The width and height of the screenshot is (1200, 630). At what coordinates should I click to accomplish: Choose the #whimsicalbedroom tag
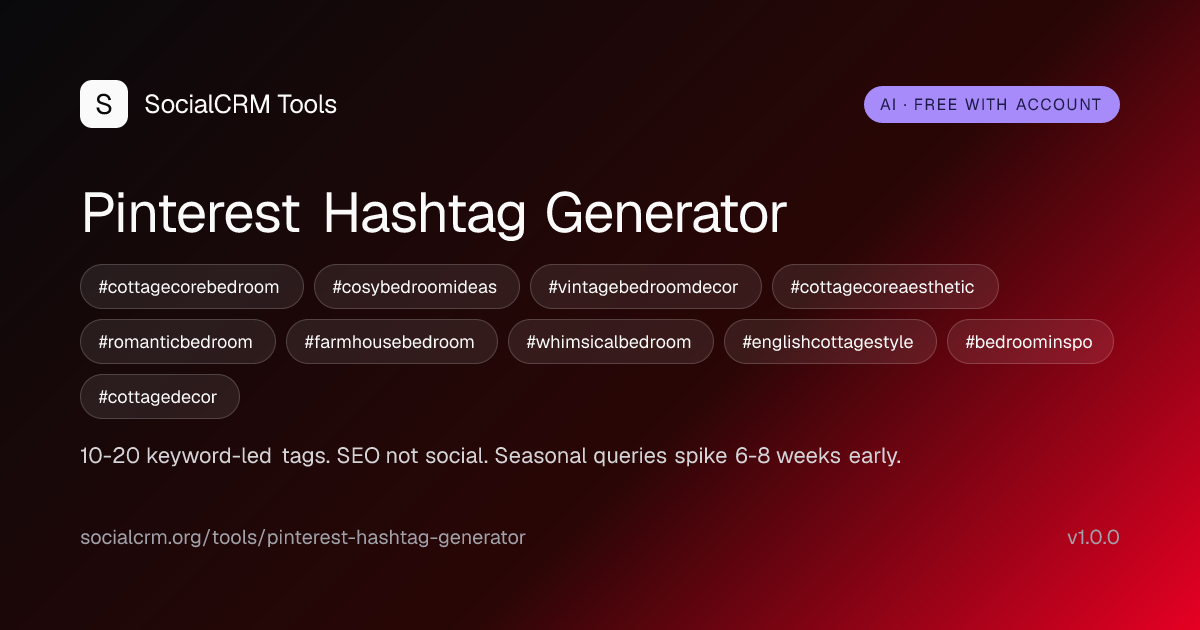click(x=611, y=342)
